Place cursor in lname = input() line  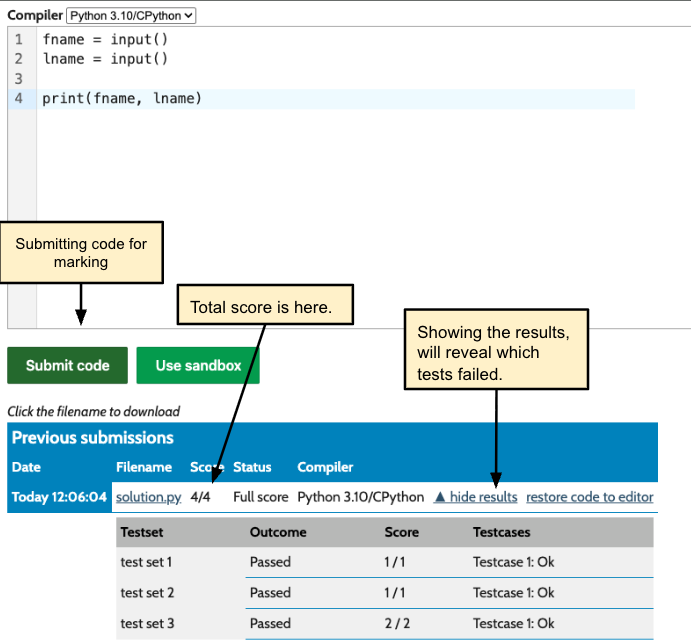click(x=105, y=59)
